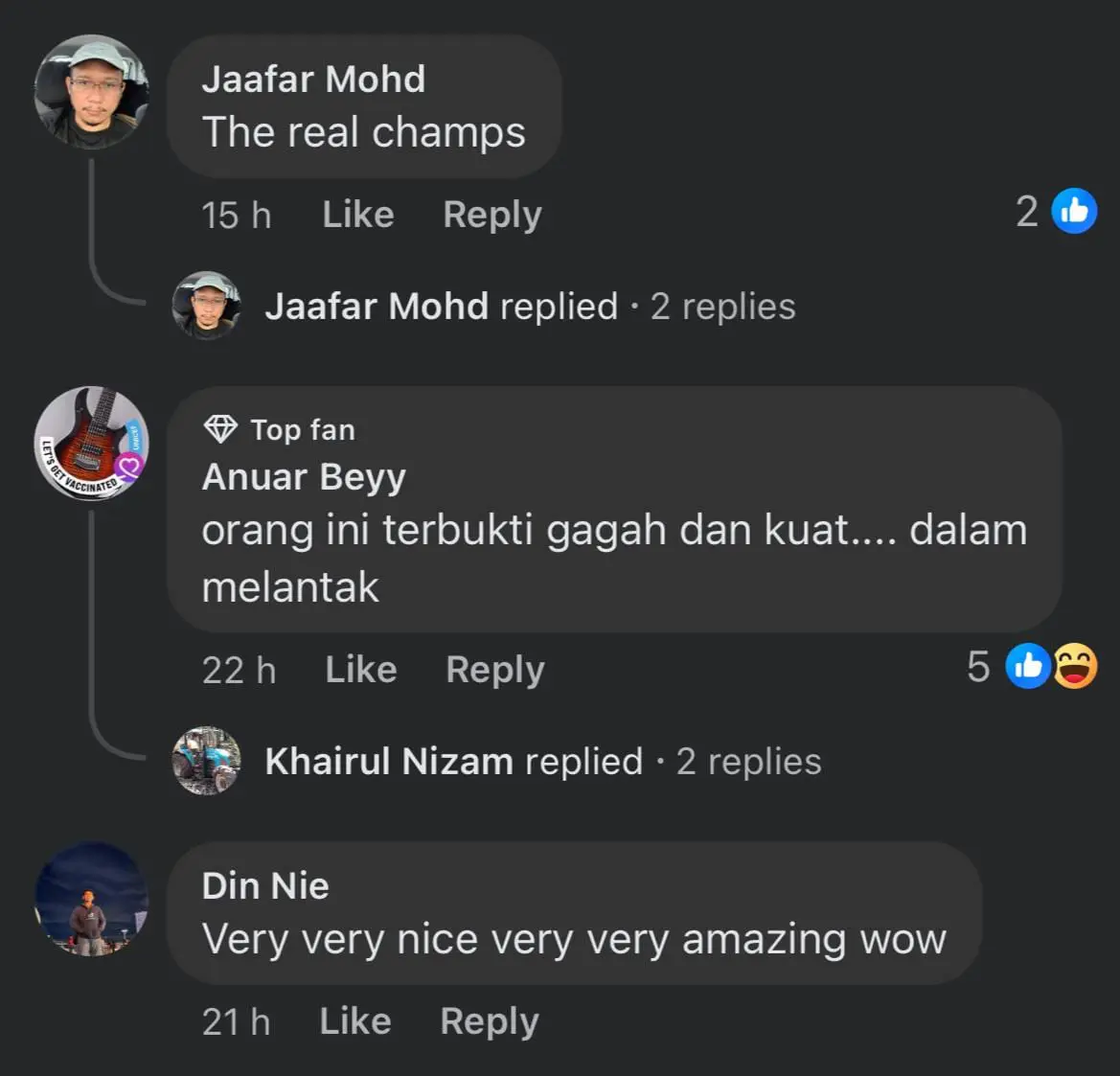Open Din Nie's profile picture
1120x1076 pixels.
tap(91, 899)
